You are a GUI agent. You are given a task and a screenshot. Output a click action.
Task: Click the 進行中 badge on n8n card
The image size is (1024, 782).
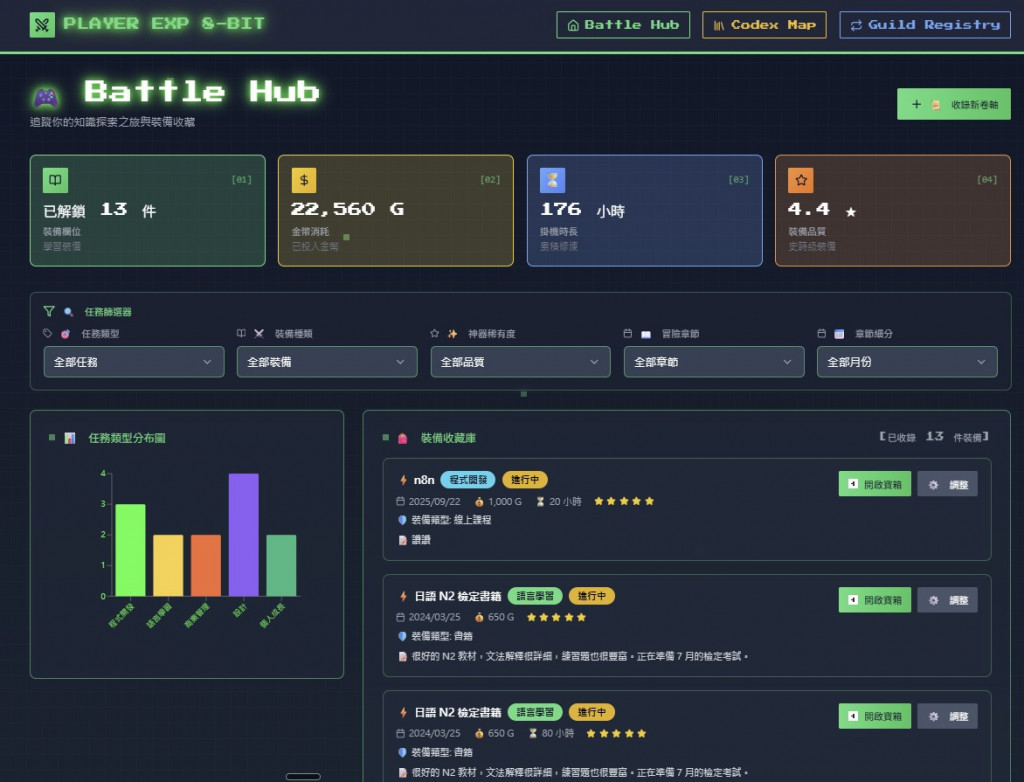click(x=525, y=480)
